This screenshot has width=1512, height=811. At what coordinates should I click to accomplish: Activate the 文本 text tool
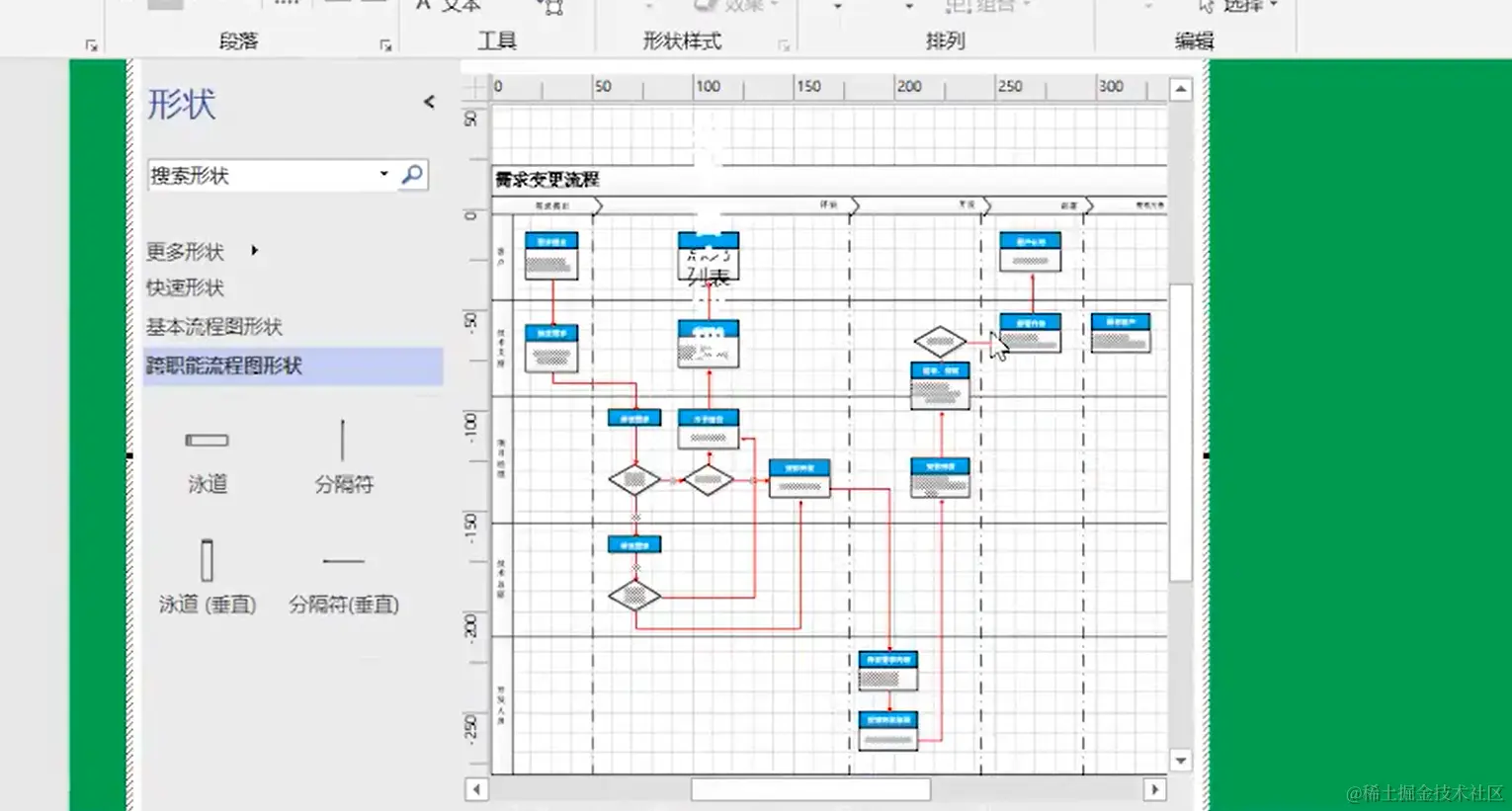[x=447, y=7]
